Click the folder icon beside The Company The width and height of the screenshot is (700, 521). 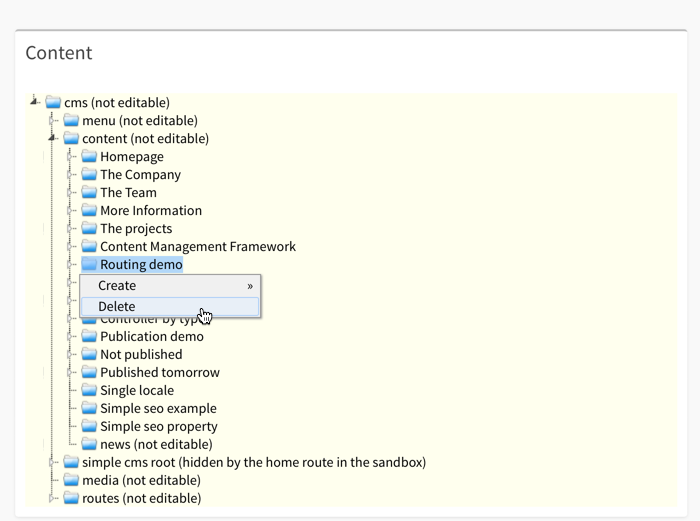point(89,175)
